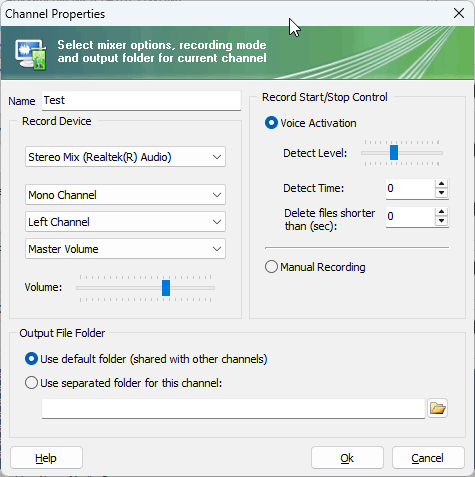
Task: Click the channel properties header icon
Action: tap(30, 54)
